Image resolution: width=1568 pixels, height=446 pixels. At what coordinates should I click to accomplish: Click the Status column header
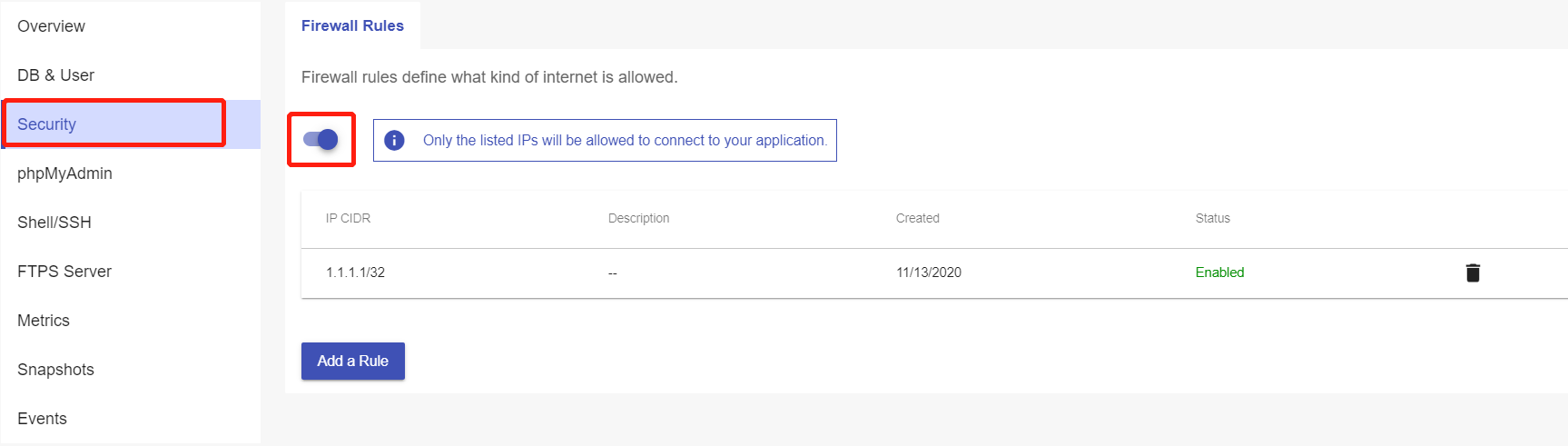[x=1212, y=218]
